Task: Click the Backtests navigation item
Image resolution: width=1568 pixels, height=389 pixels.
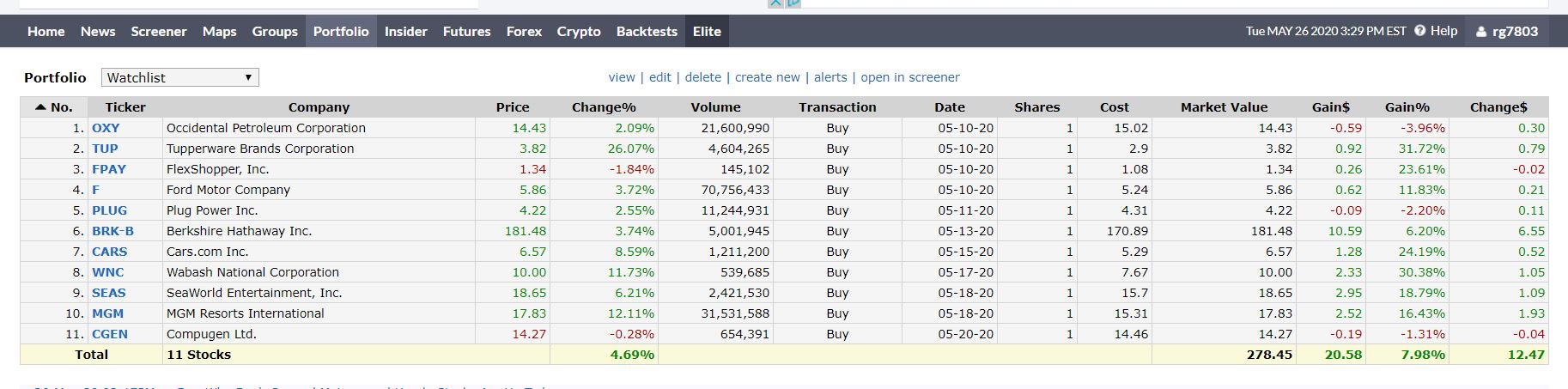Action: pyautogui.click(x=646, y=31)
